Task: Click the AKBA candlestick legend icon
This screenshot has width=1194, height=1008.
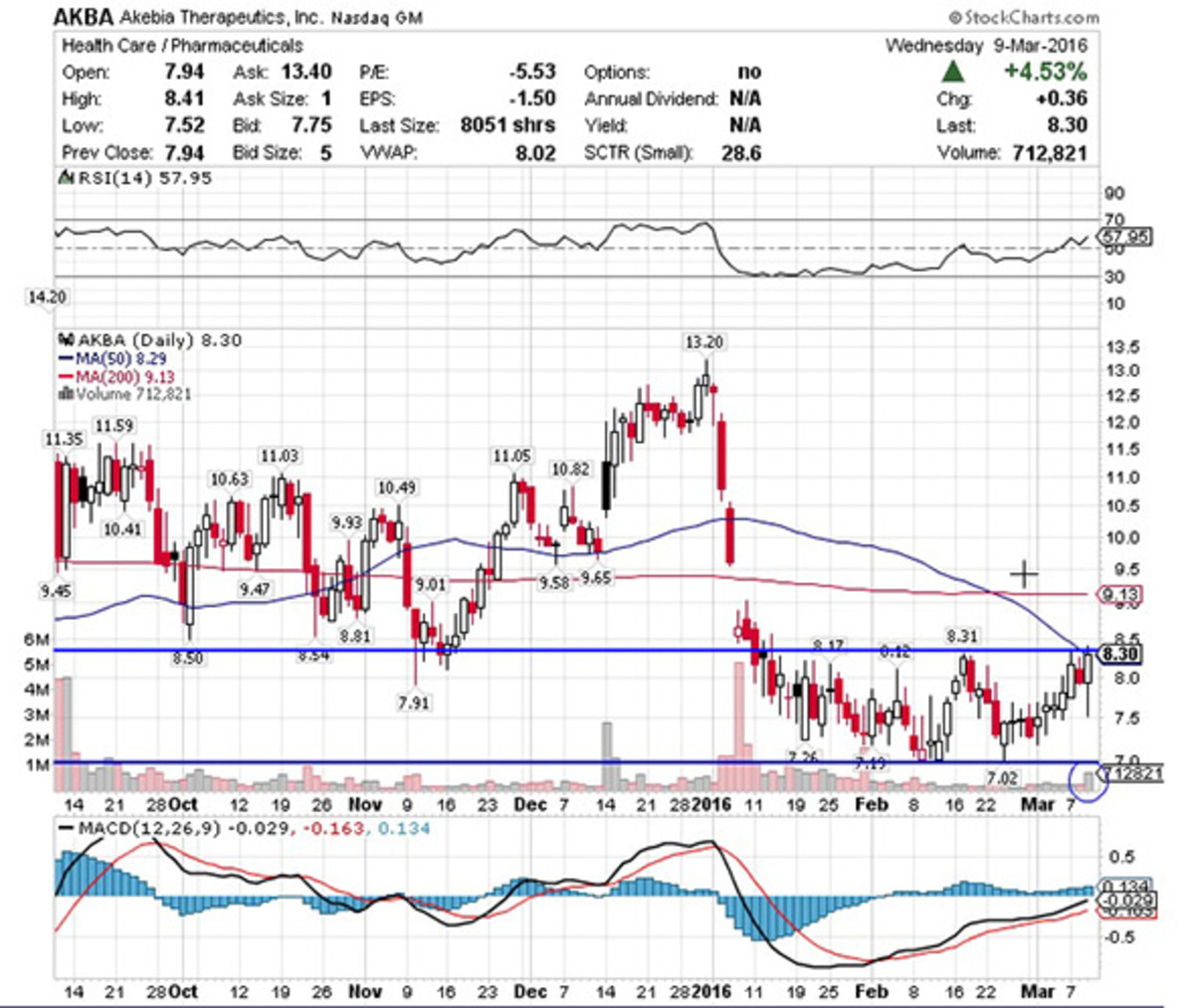Action: (67, 339)
